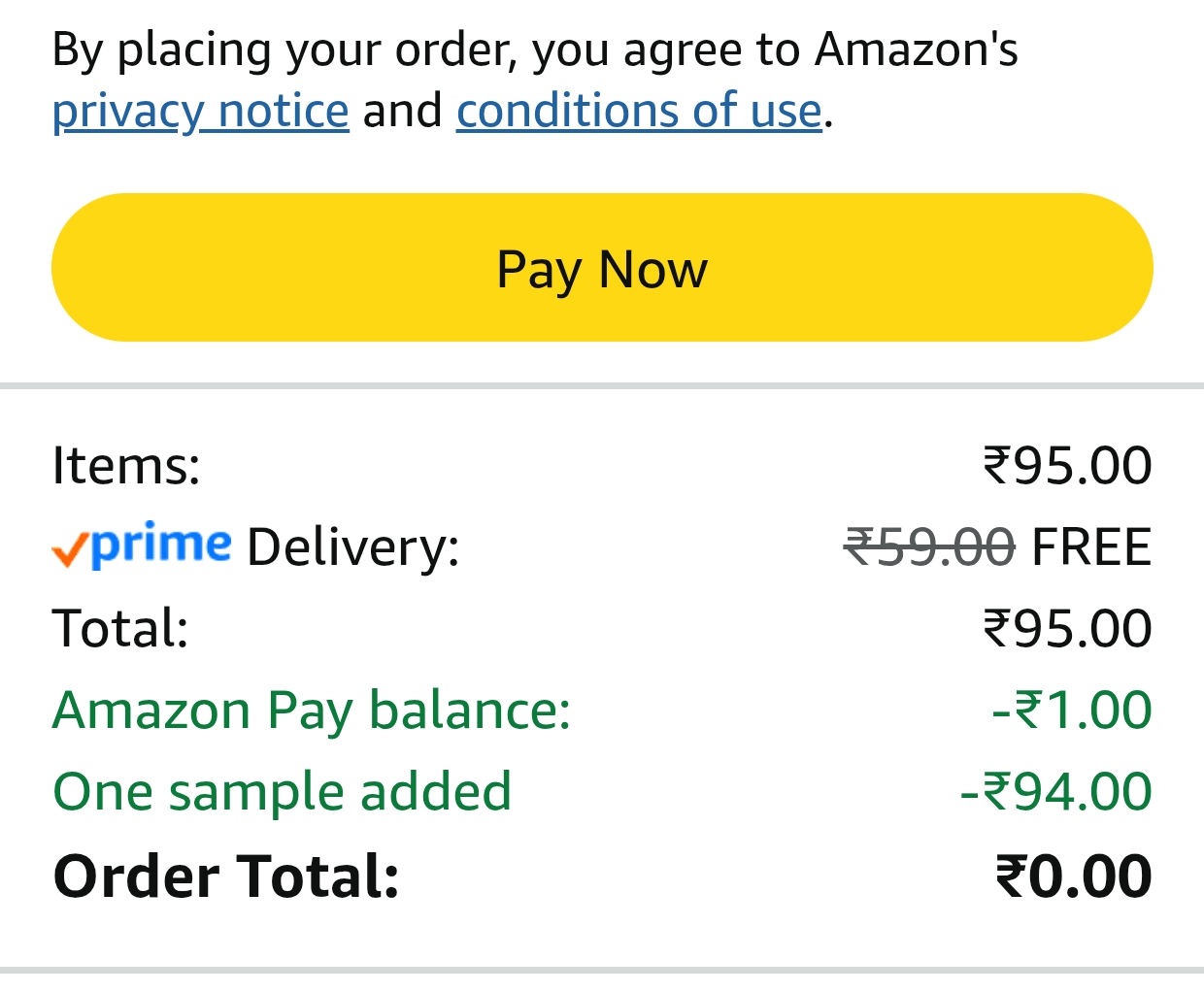
Task: Open the conditions of use link
Action: tap(639, 111)
